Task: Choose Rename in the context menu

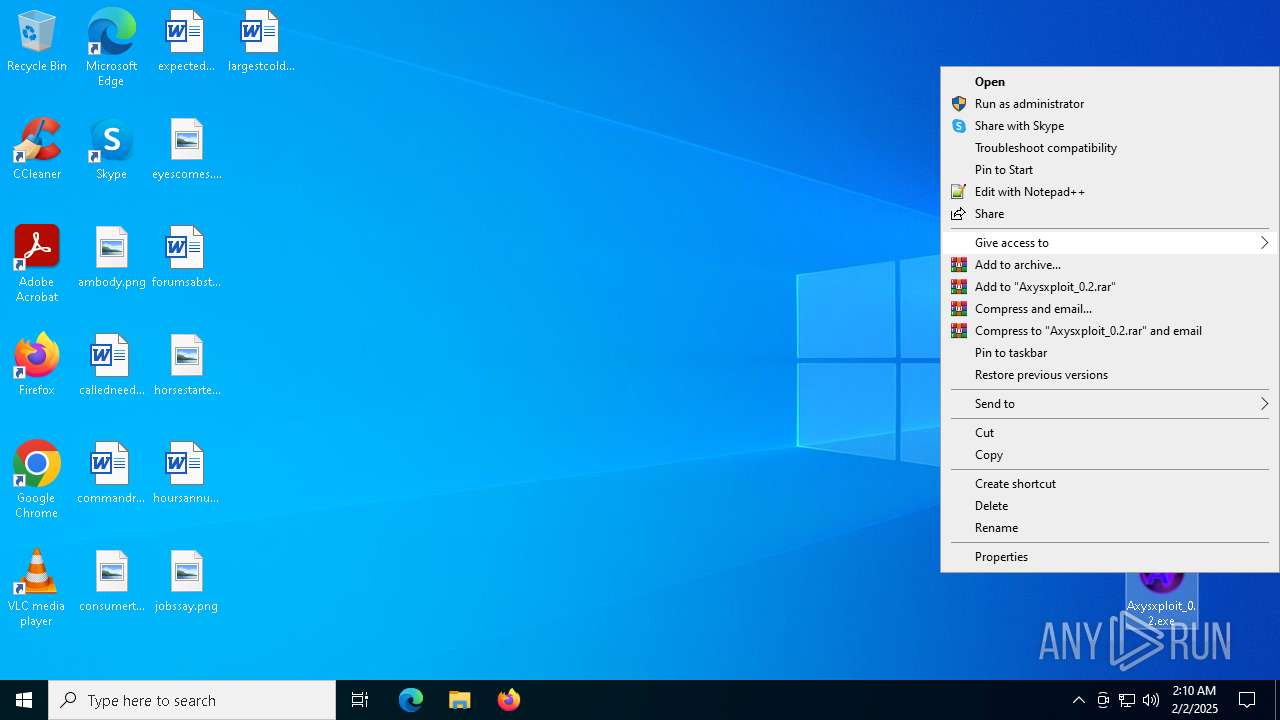Action: tap(1110, 528)
